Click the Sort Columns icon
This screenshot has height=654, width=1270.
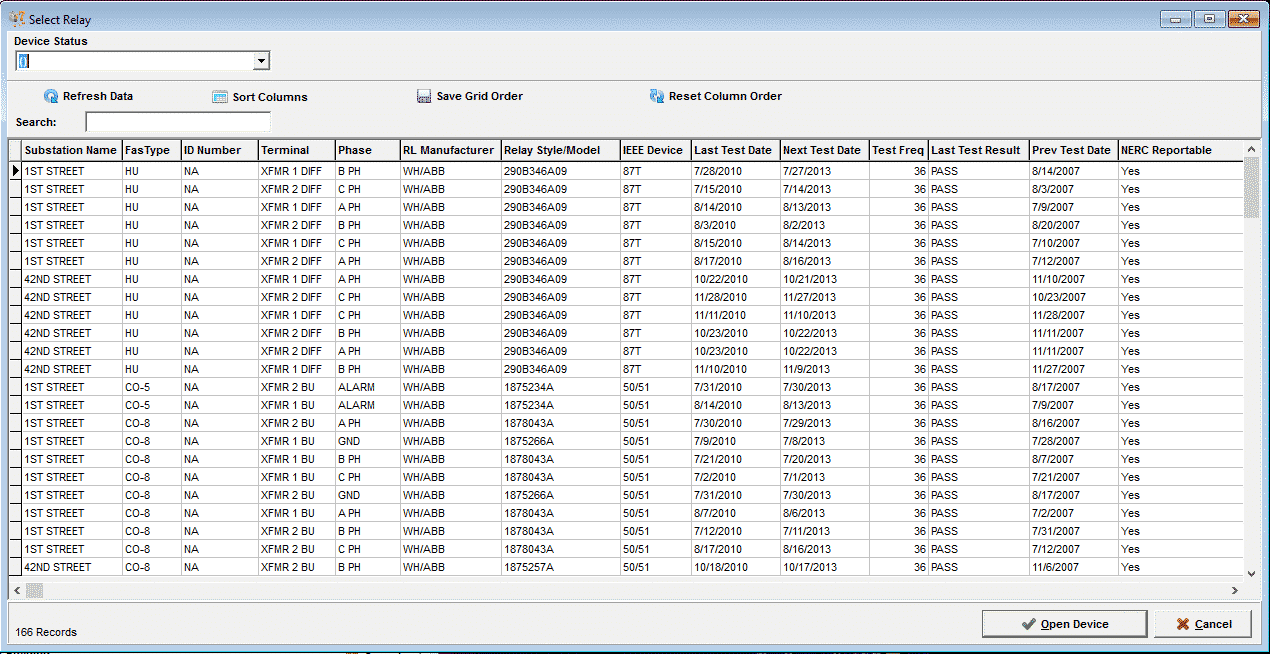(x=220, y=97)
